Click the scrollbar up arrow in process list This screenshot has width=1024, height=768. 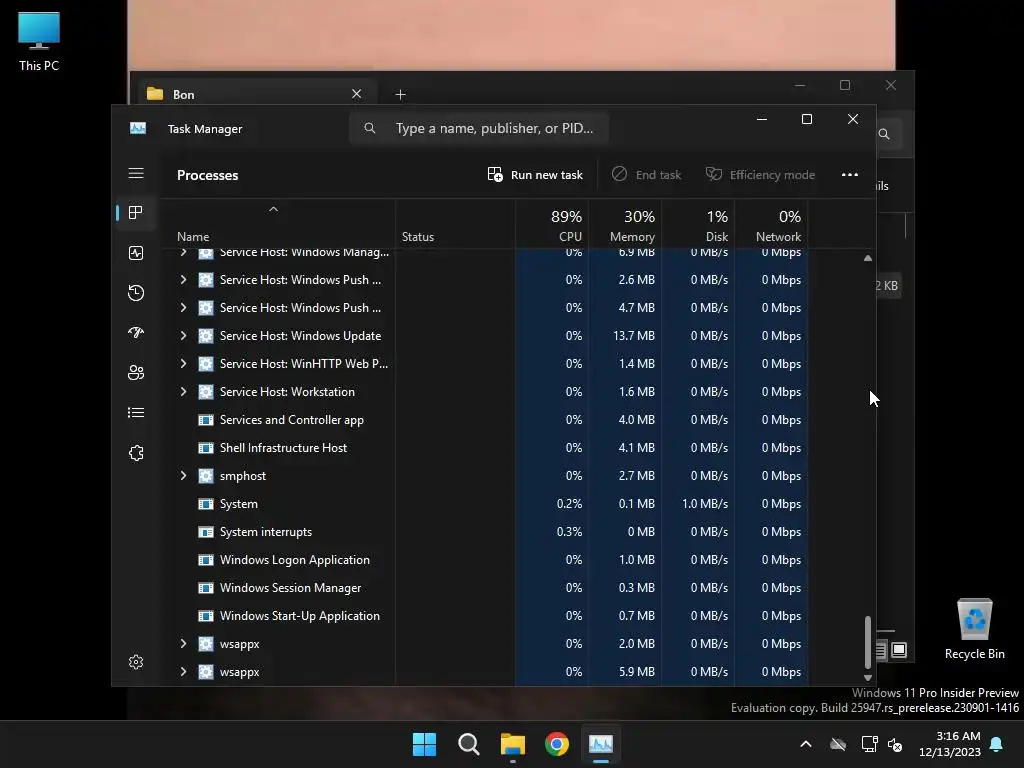click(868, 258)
